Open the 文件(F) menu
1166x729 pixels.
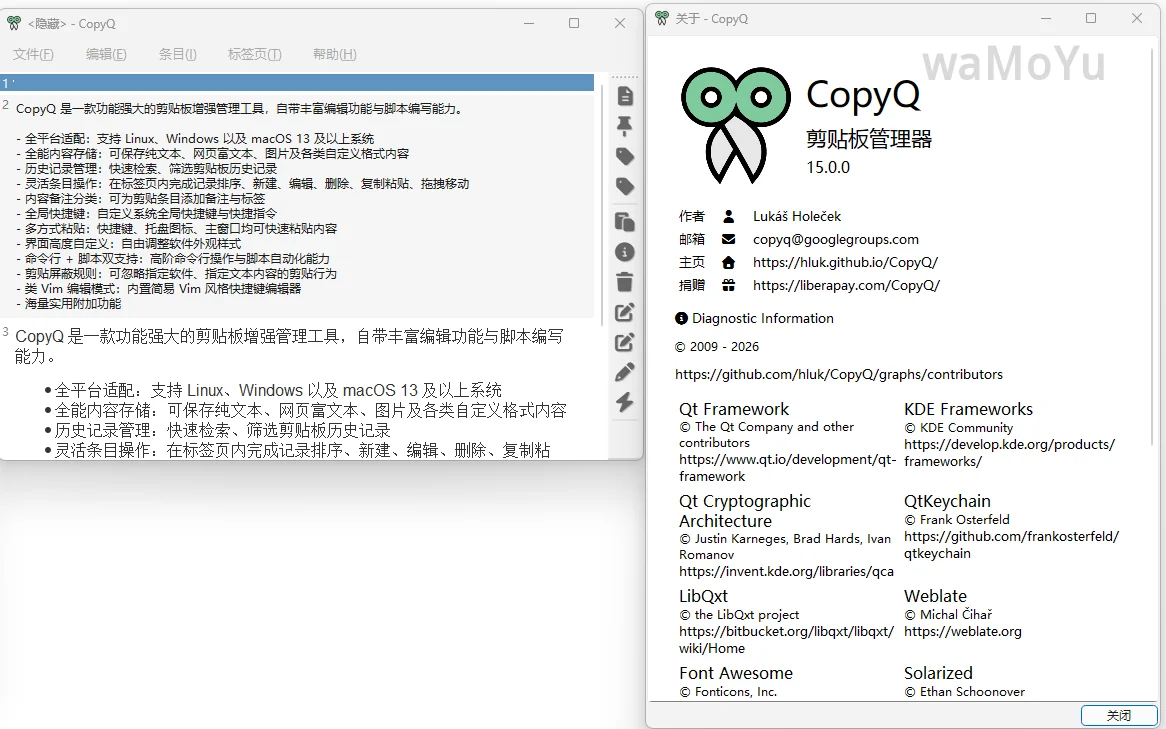[33, 54]
